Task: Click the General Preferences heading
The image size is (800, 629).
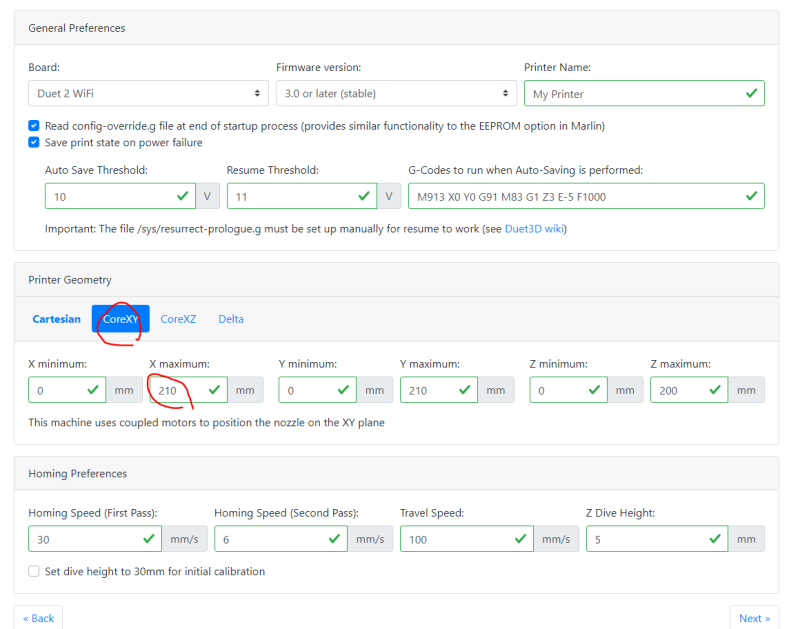Action: click(77, 28)
